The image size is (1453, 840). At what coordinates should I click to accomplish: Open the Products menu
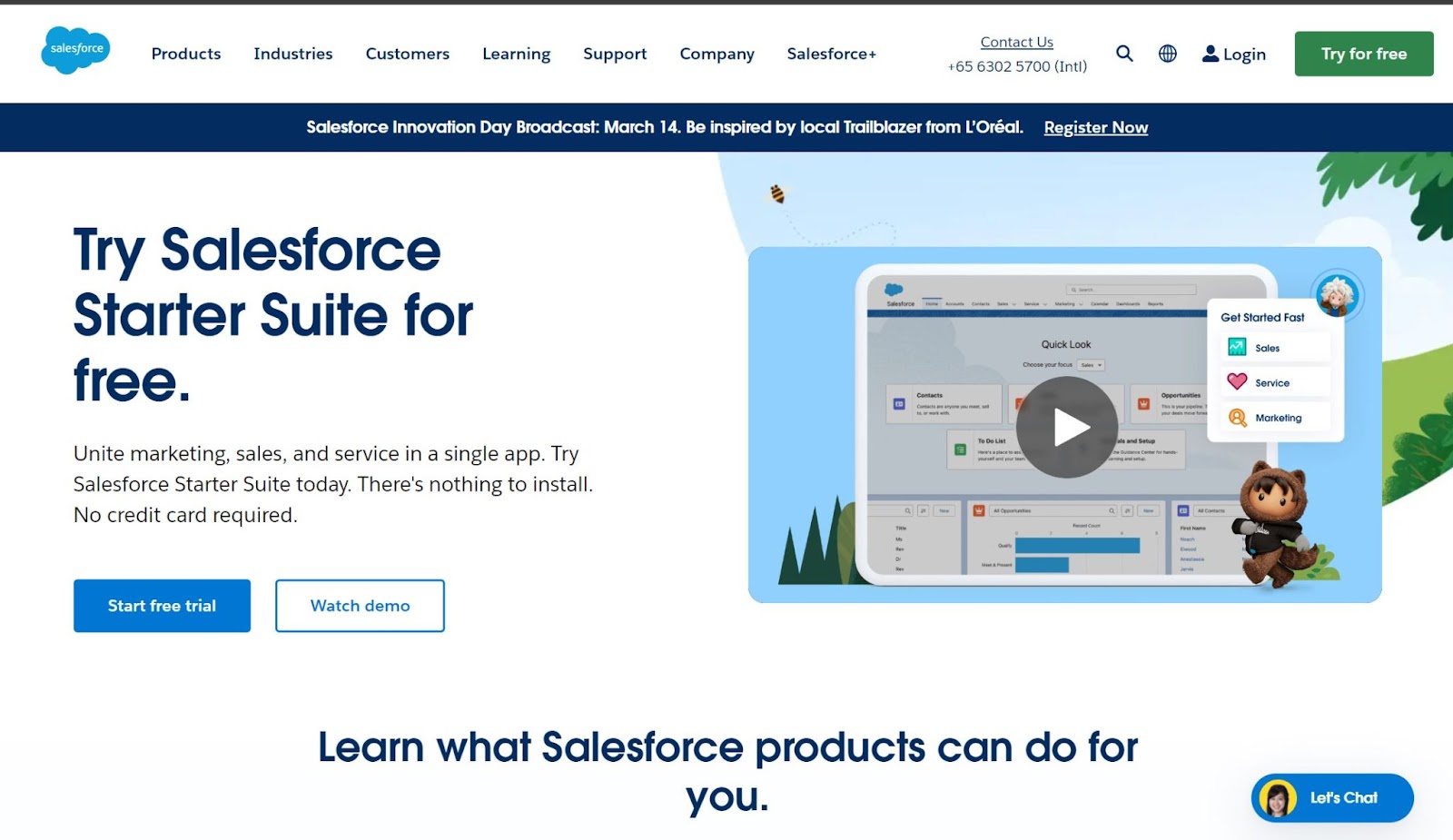point(186,54)
